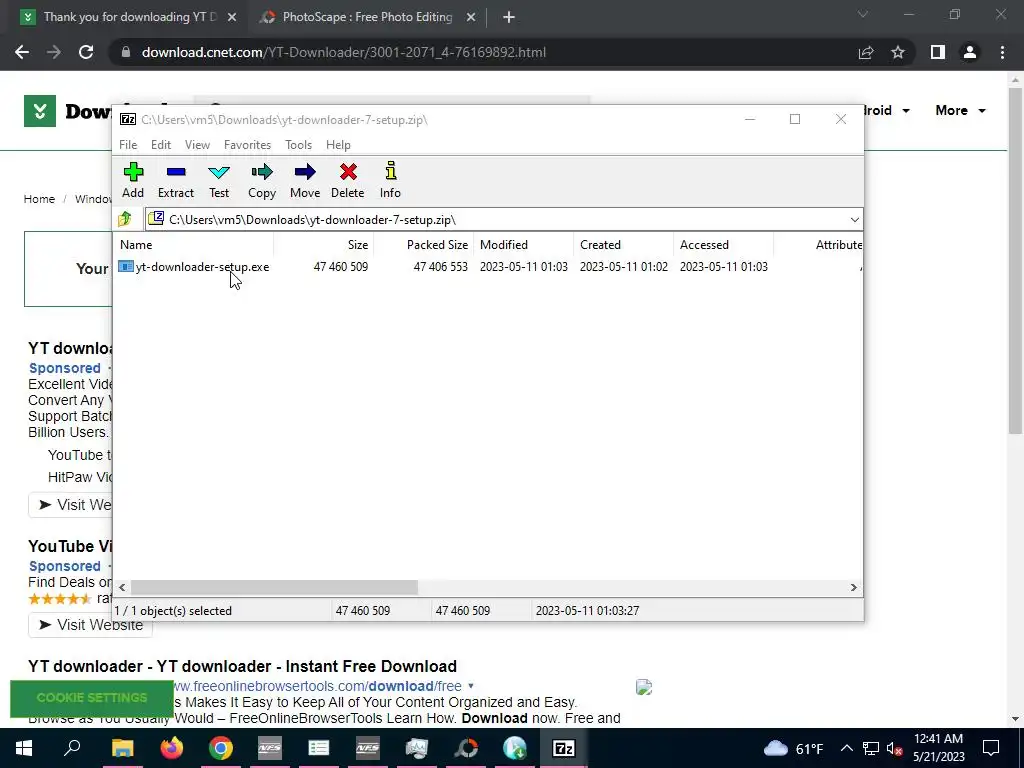Extract files using the Extract toolbar icon
The width and height of the screenshot is (1024, 768).
coord(176,180)
